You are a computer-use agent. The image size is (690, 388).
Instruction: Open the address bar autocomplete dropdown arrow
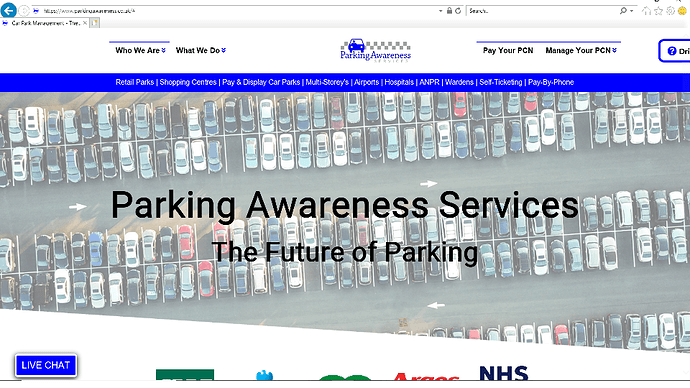click(440, 11)
